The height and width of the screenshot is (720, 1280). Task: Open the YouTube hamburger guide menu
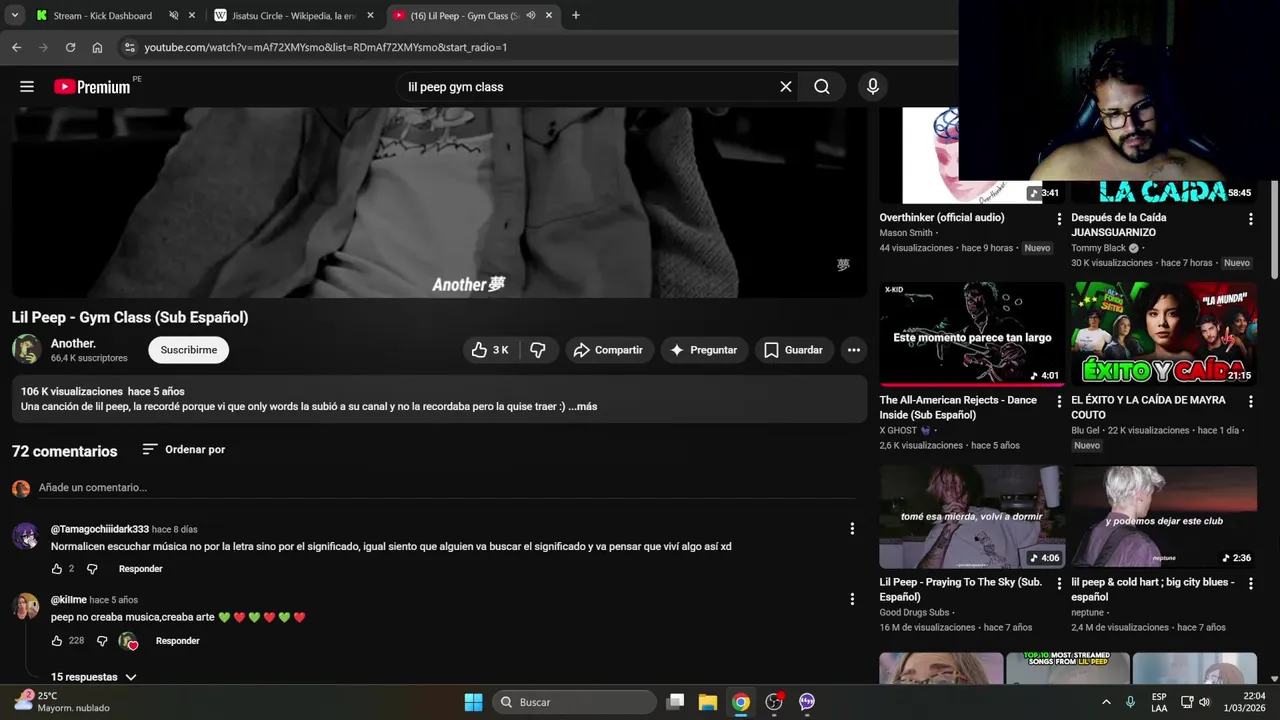27,87
